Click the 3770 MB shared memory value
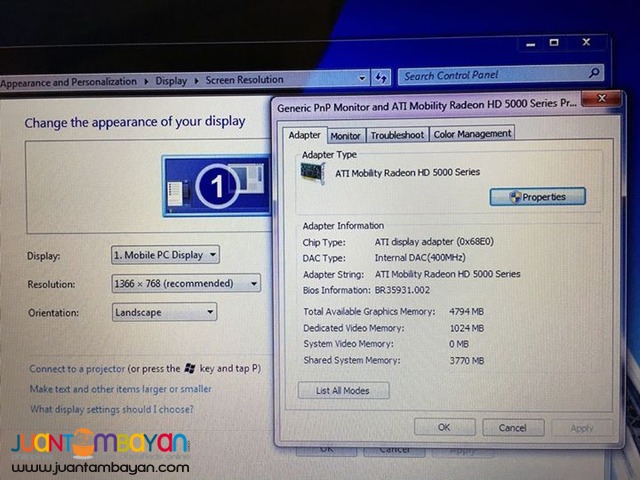640x480 pixels. coord(467,361)
